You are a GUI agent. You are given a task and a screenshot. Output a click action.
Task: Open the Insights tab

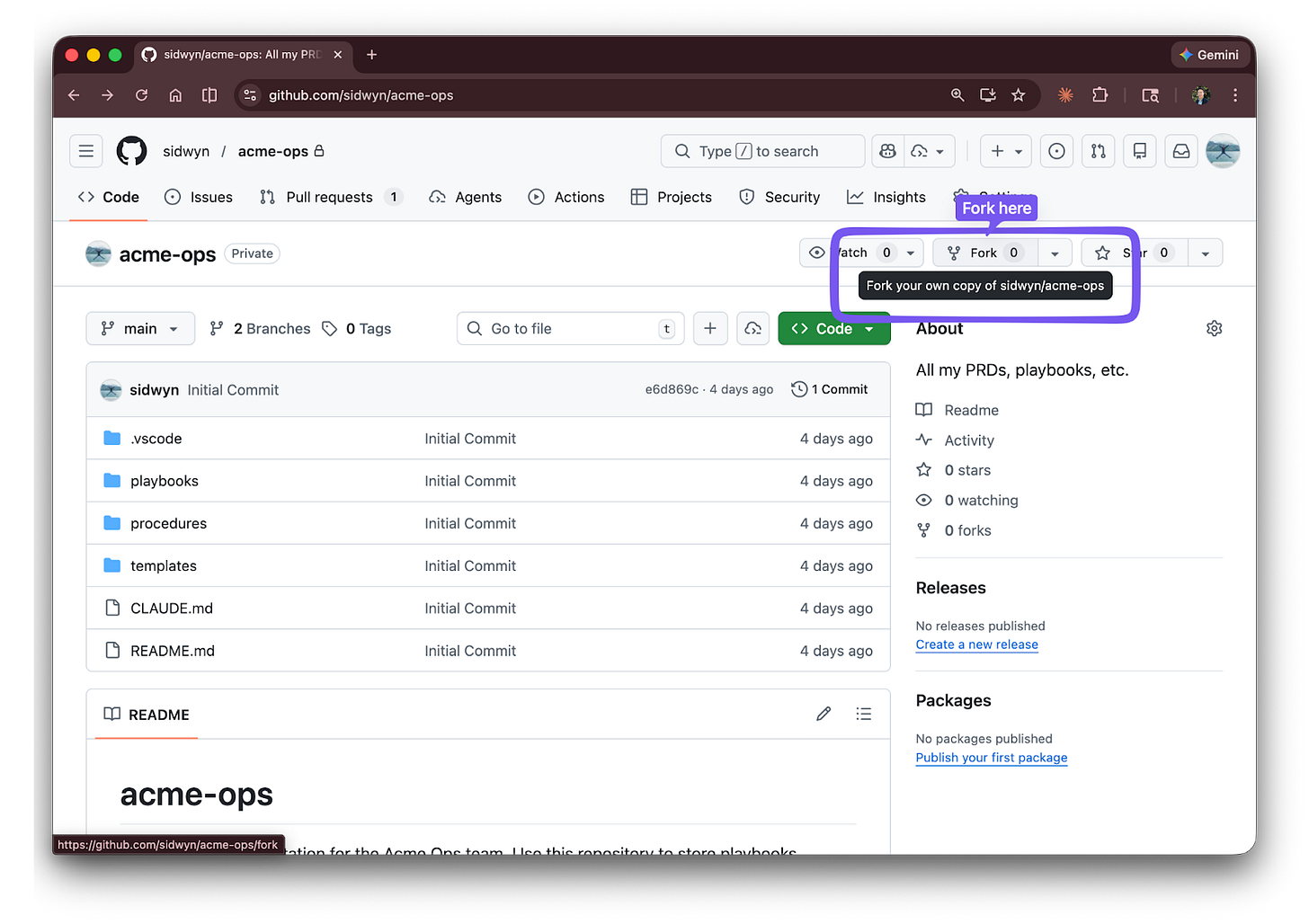(886, 197)
